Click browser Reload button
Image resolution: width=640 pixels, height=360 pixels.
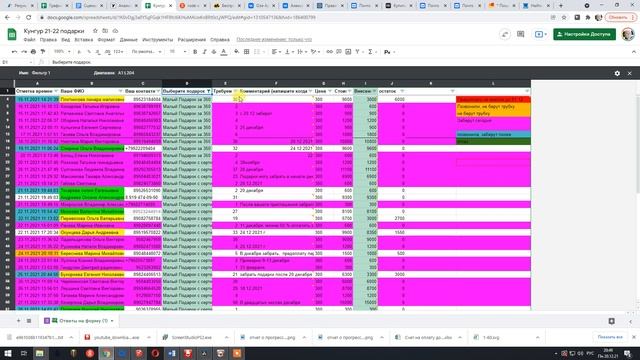click(29, 18)
